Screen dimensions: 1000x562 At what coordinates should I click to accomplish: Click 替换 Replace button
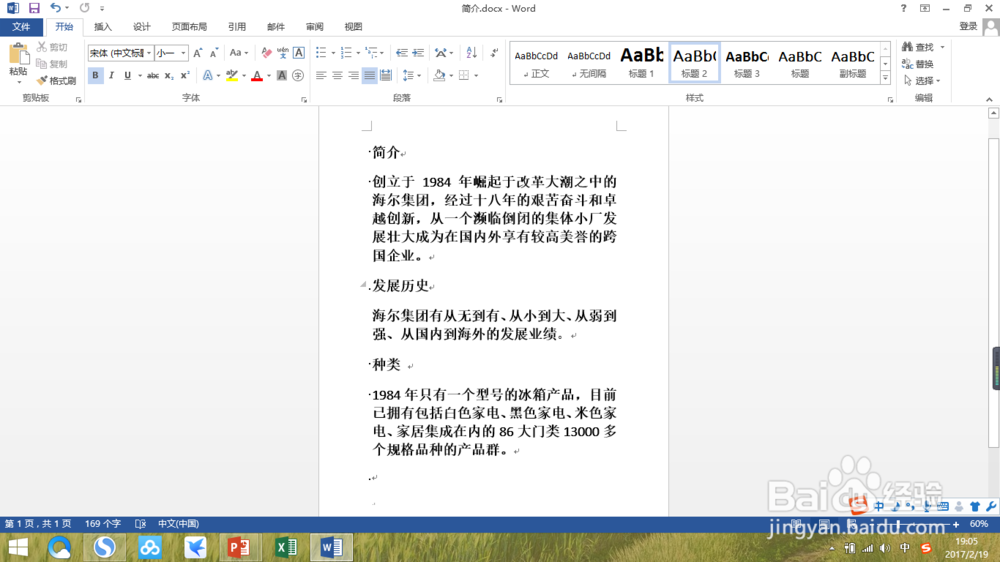[x=918, y=64]
